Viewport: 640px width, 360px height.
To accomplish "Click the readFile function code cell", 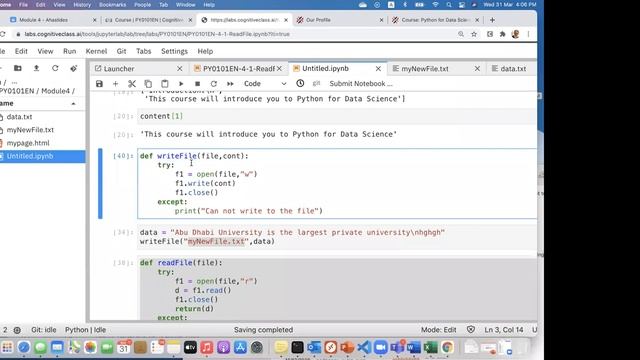I will pyautogui.click(x=337, y=289).
